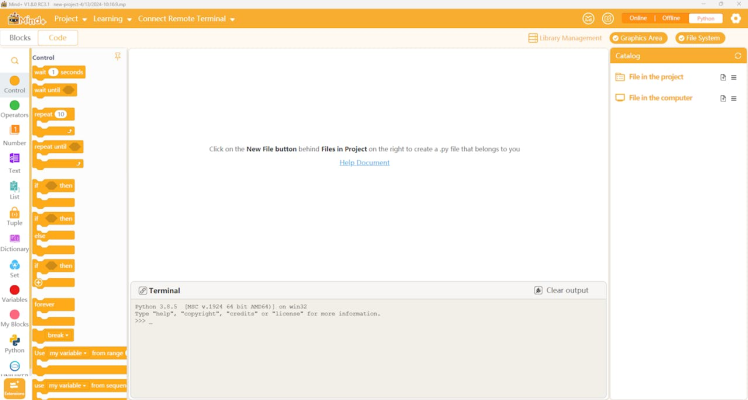748x400 pixels.
Task: Open my variable dropdown in from range block
Action: tap(68, 353)
